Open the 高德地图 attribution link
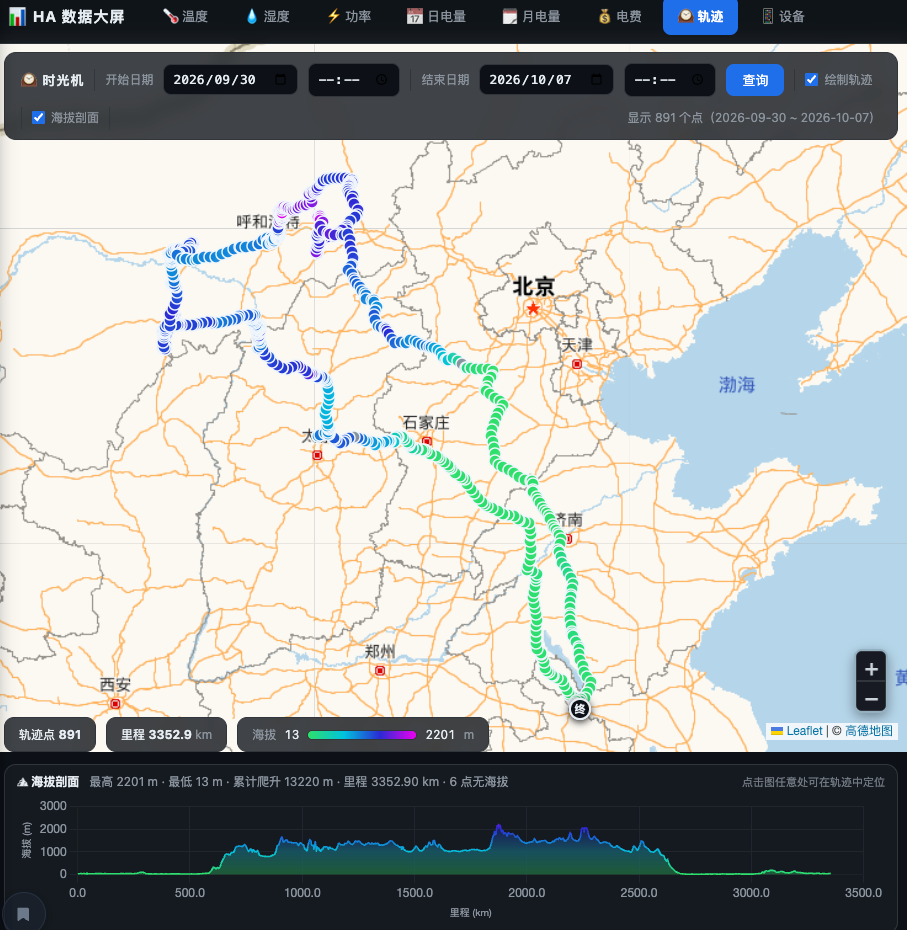This screenshot has width=907, height=930. coord(868,731)
